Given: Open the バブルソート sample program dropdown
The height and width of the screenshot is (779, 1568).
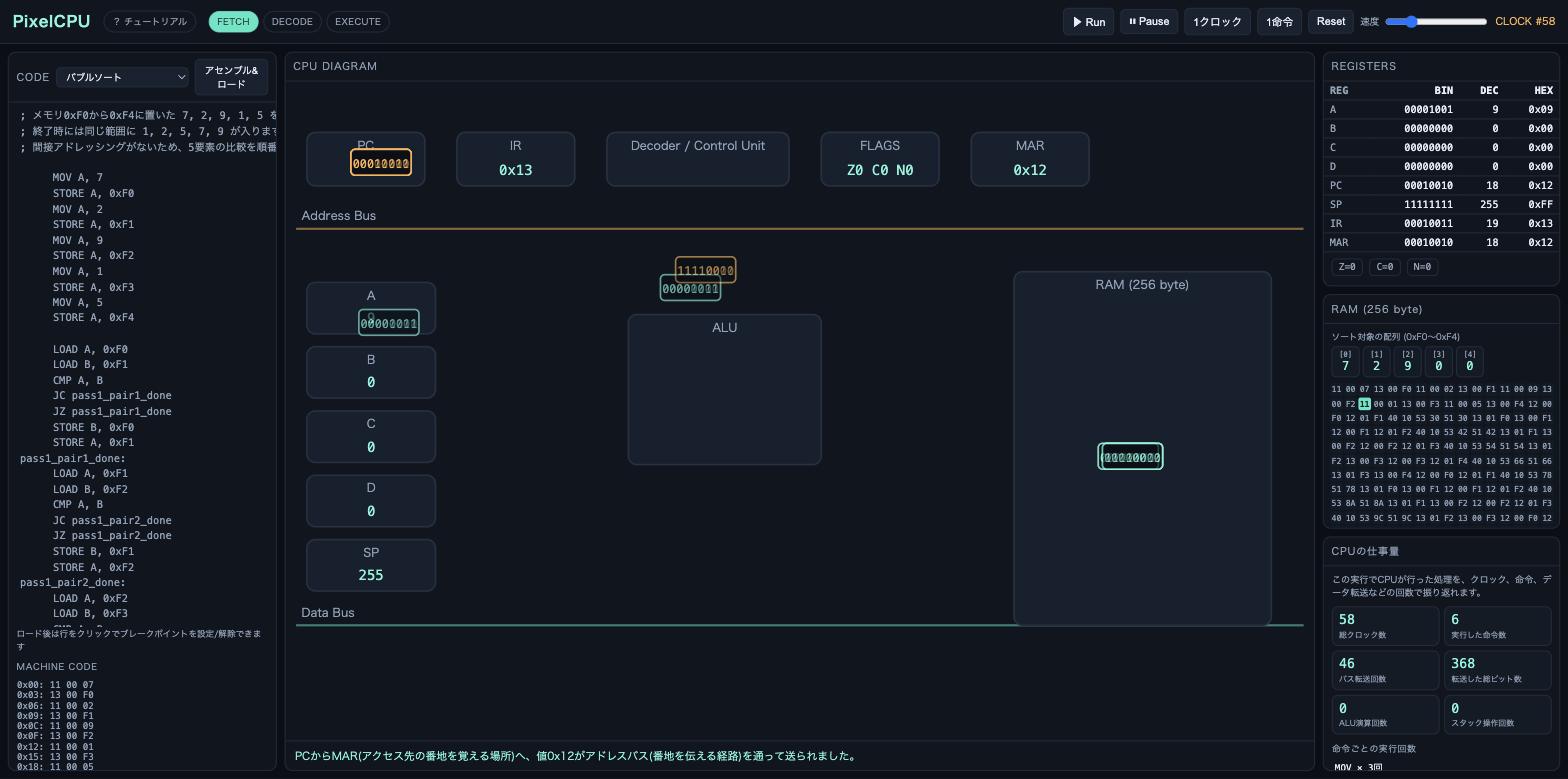Looking at the screenshot, I should pyautogui.click(x=123, y=77).
